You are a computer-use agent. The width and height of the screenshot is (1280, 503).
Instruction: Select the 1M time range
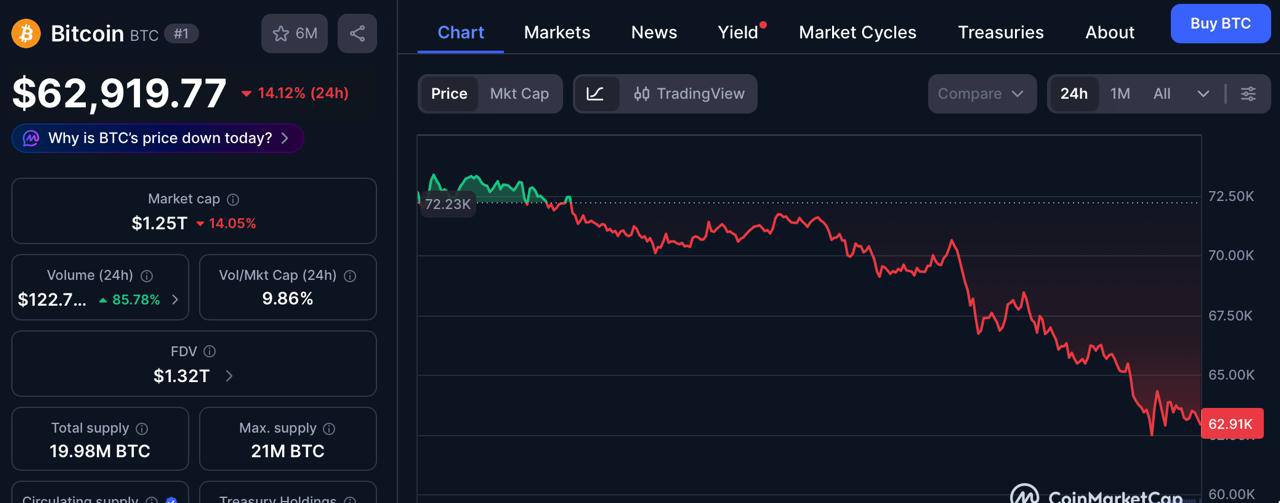(1120, 93)
